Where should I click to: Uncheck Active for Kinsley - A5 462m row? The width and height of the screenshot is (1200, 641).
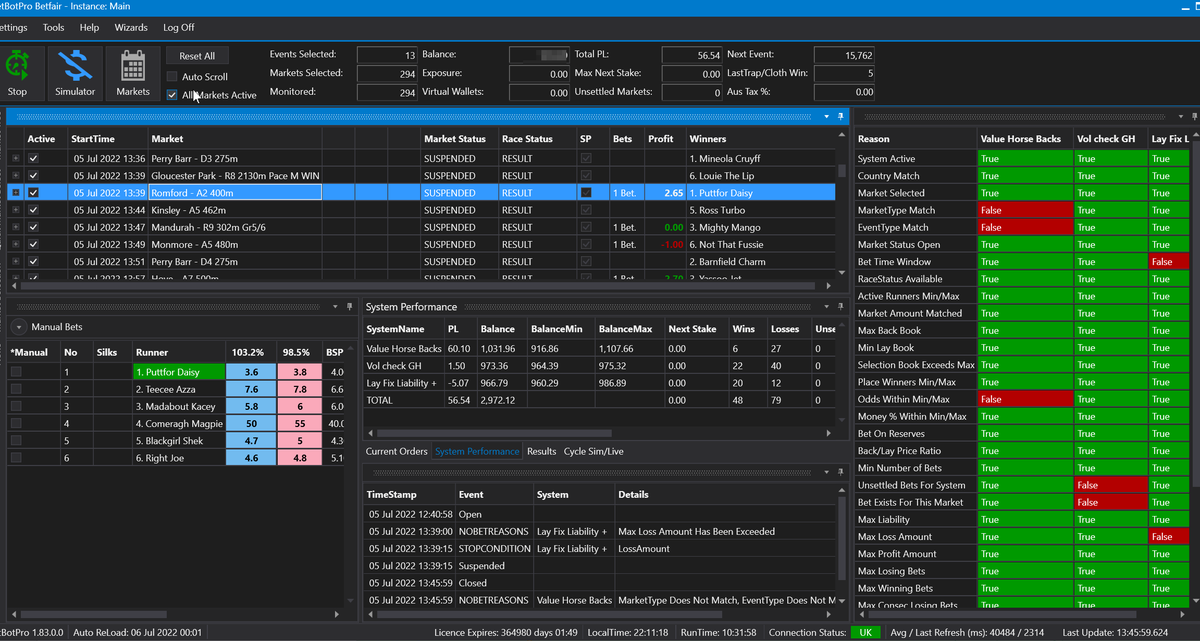pyautogui.click(x=33, y=210)
